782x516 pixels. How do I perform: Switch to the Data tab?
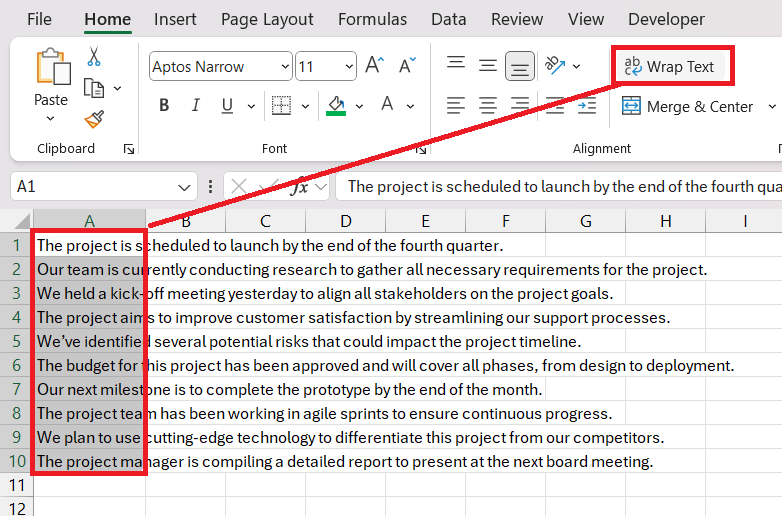[449, 19]
